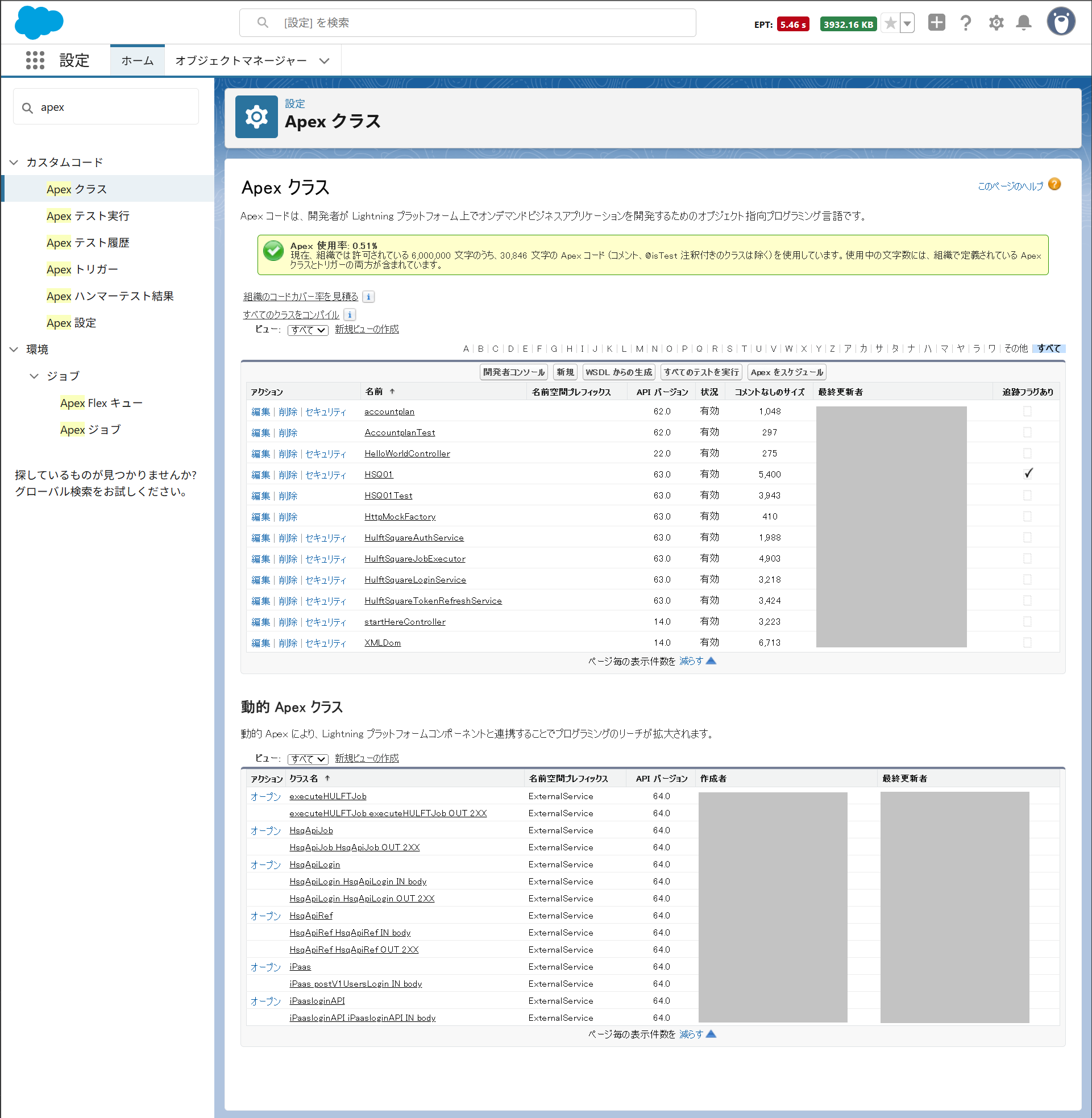
Task: Open the view dropdown above Apex class table
Action: (308, 330)
